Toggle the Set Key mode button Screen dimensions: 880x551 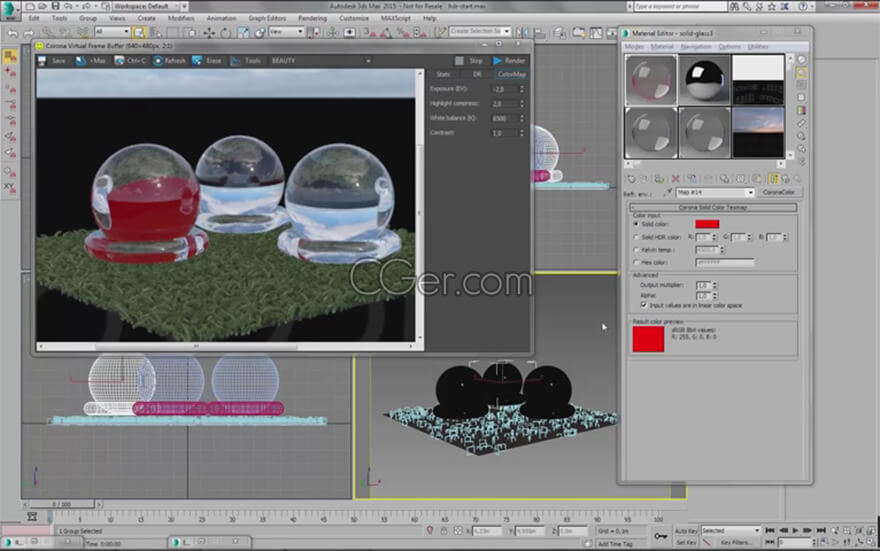coord(686,543)
